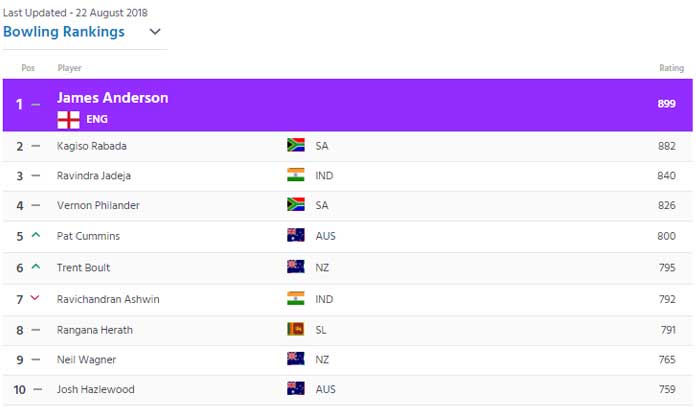Viewport: 696px width, 409px height.
Task: Click South Africa flag beside Vernon Philander
Action: click(x=296, y=204)
